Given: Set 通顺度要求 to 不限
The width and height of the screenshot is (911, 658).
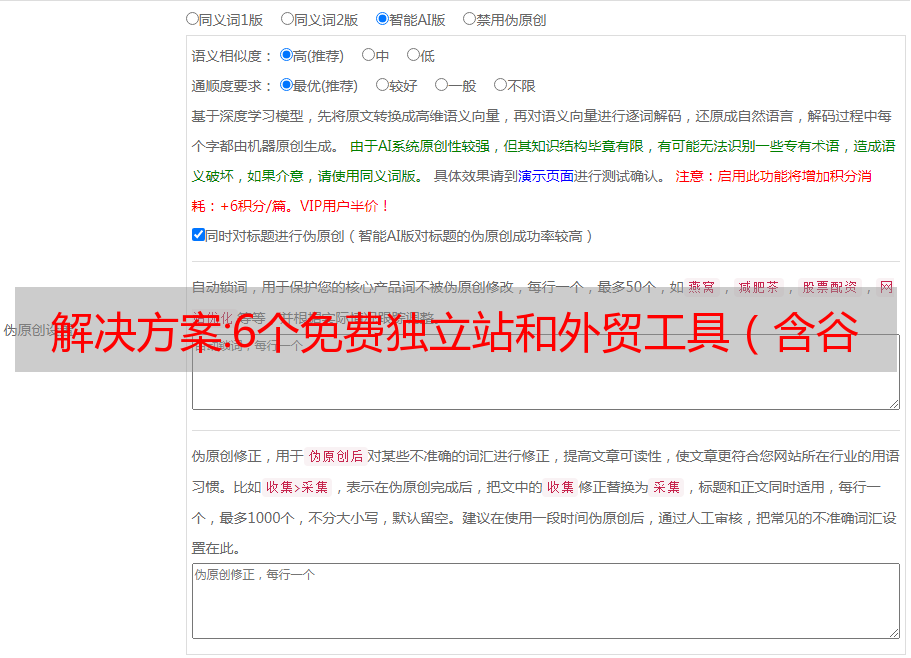Looking at the screenshot, I should tap(500, 85).
